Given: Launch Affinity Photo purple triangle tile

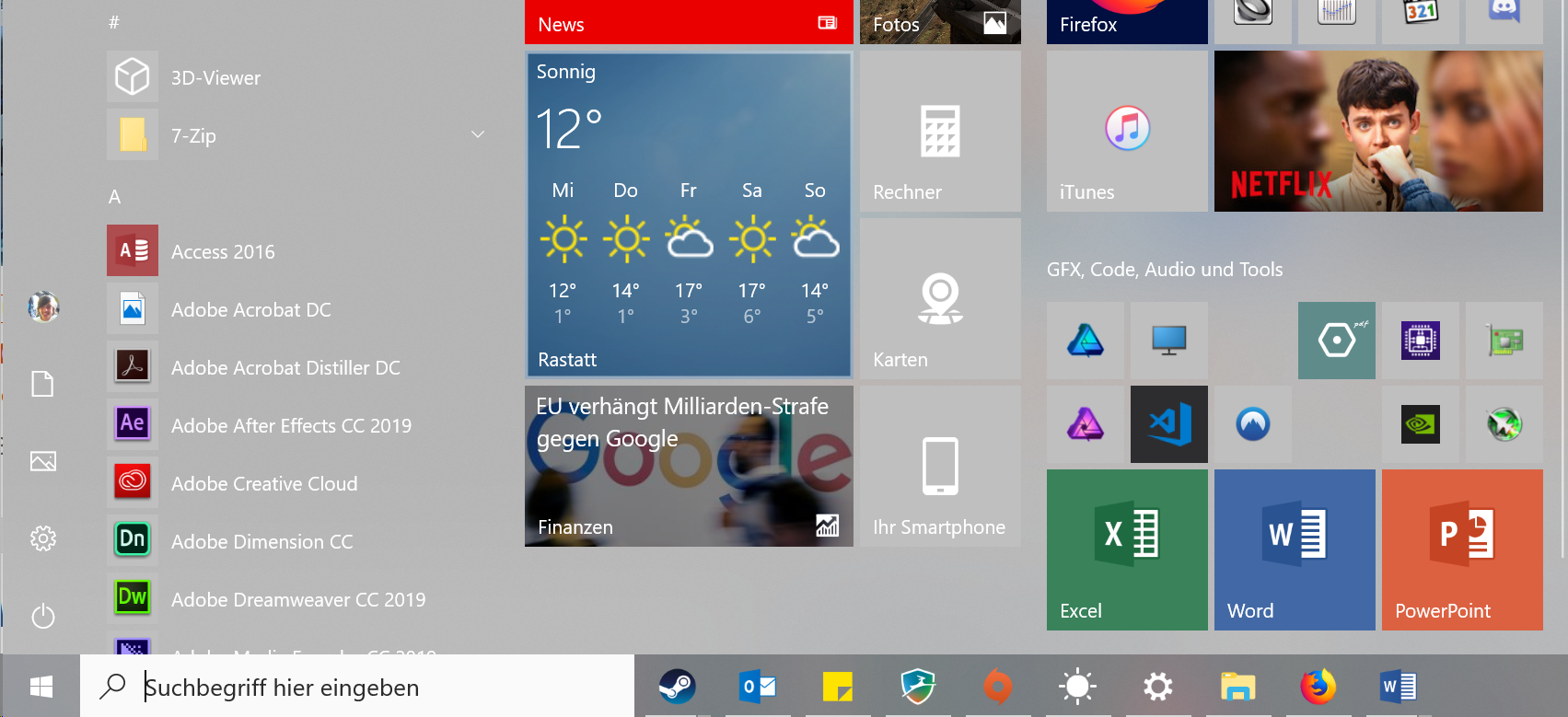Looking at the screenshot, I should pos(1086,424).
